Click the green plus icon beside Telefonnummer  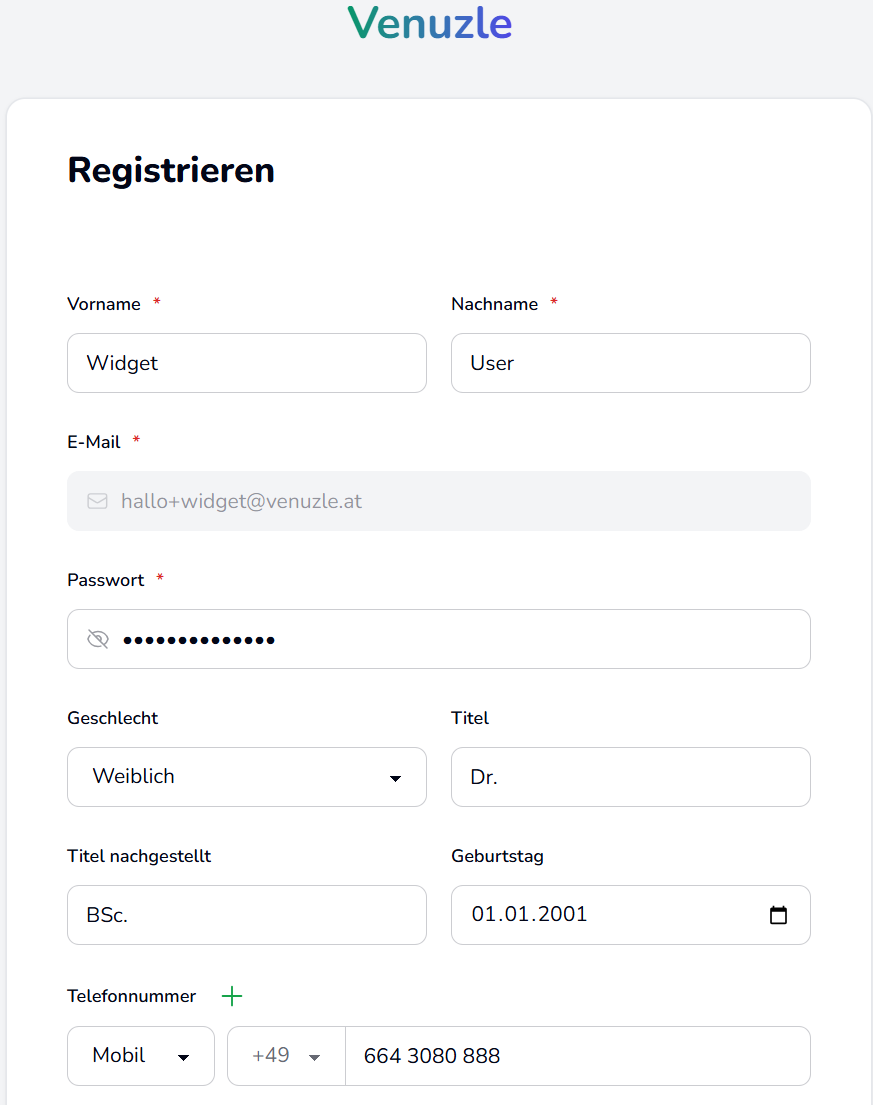pyautogui.click(x=232, y=996)
